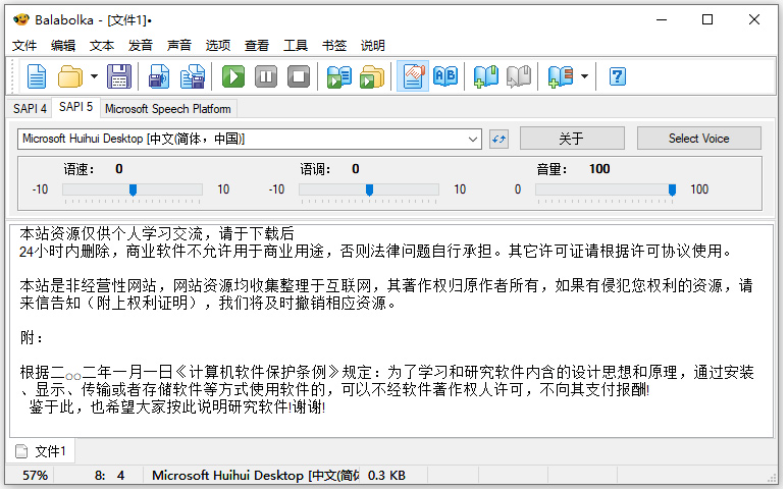The width and height of the screenshot is (783, 489).
Task: Switch to Microsoft Speech Platform tab
Action: point(167,108)
